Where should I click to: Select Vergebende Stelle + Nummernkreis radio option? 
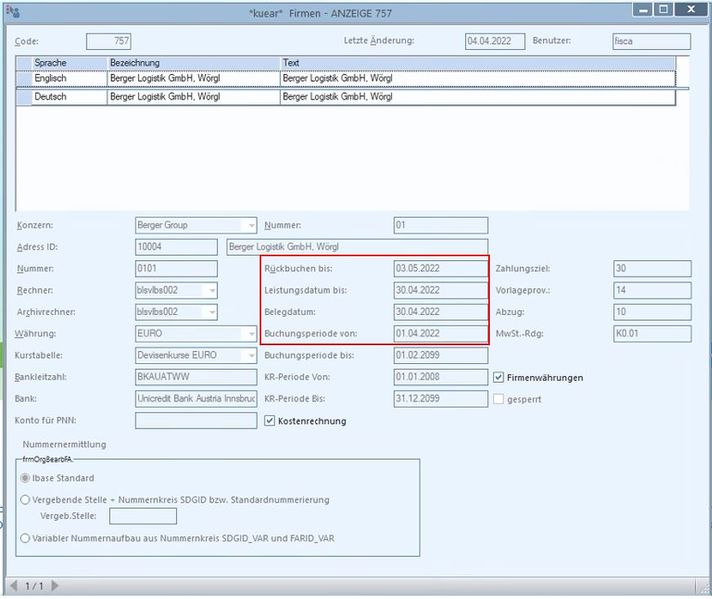pos(25,500)
